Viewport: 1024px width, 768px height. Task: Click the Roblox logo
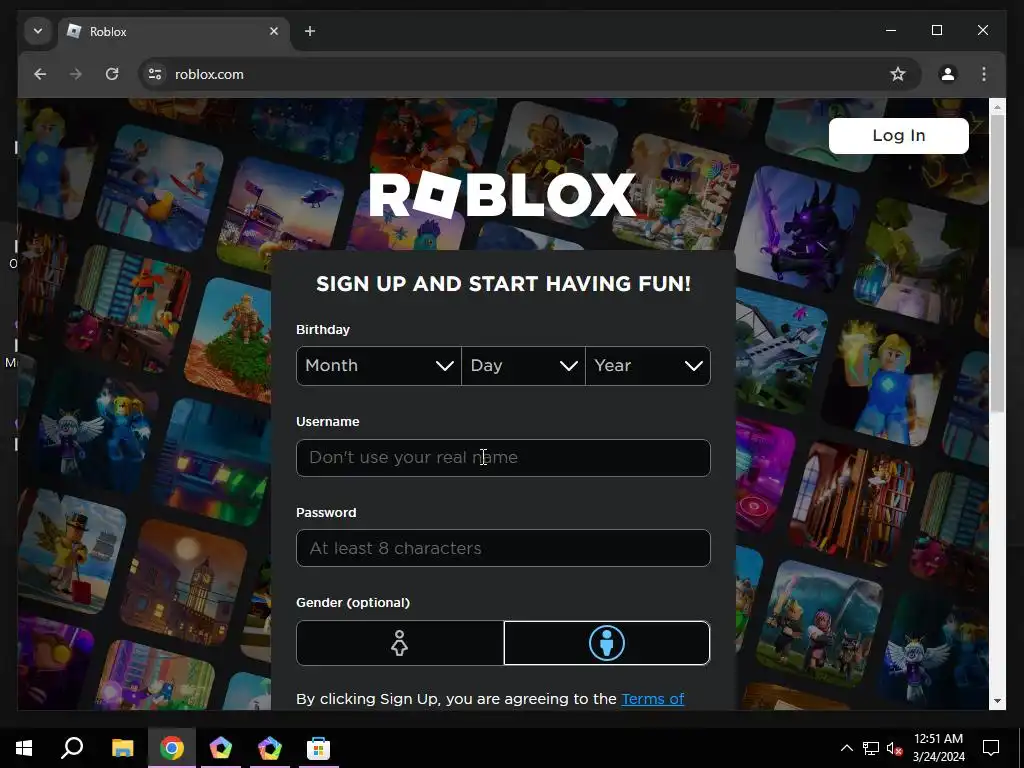(x=503, y=195)
